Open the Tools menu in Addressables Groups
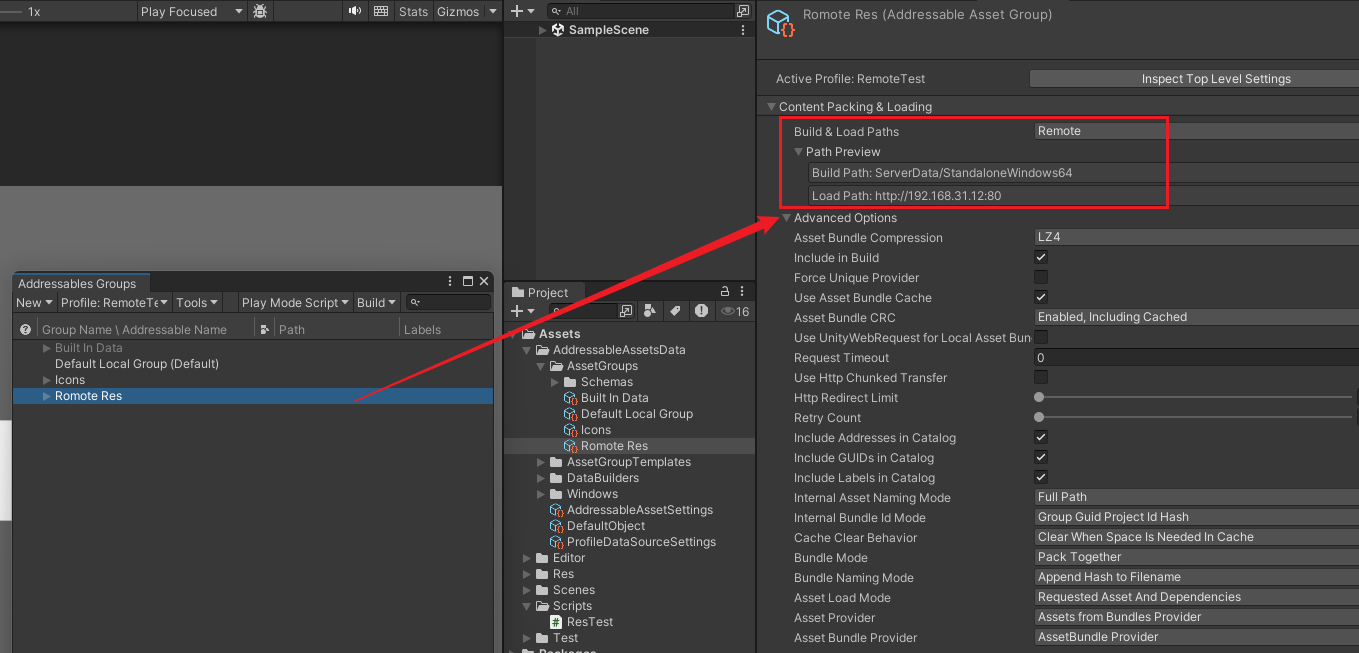Image resolution: width=1359 pixels, height=653 pixels. coord(197,303)
